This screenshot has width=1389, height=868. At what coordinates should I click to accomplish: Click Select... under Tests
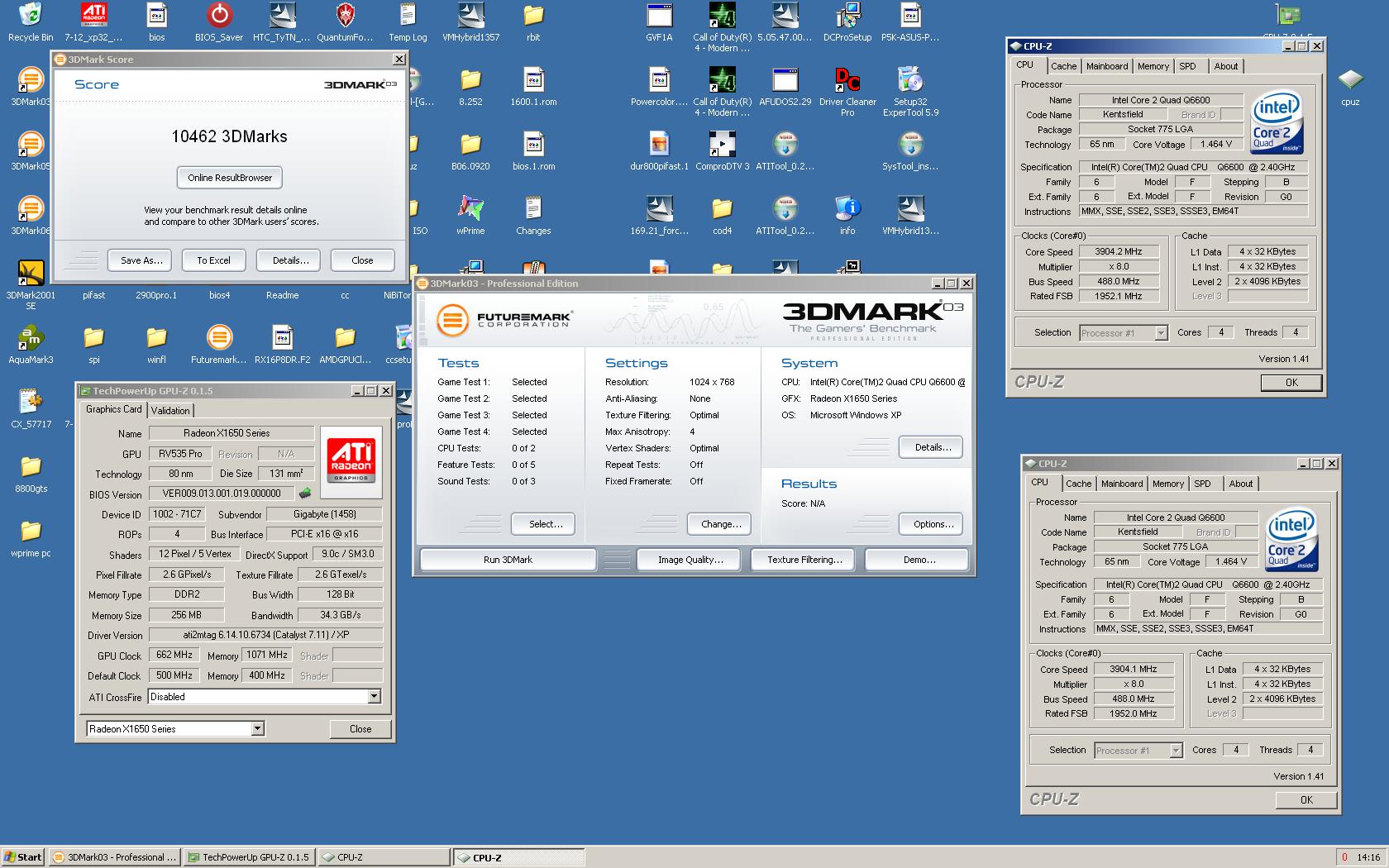(x=542, y=524)
